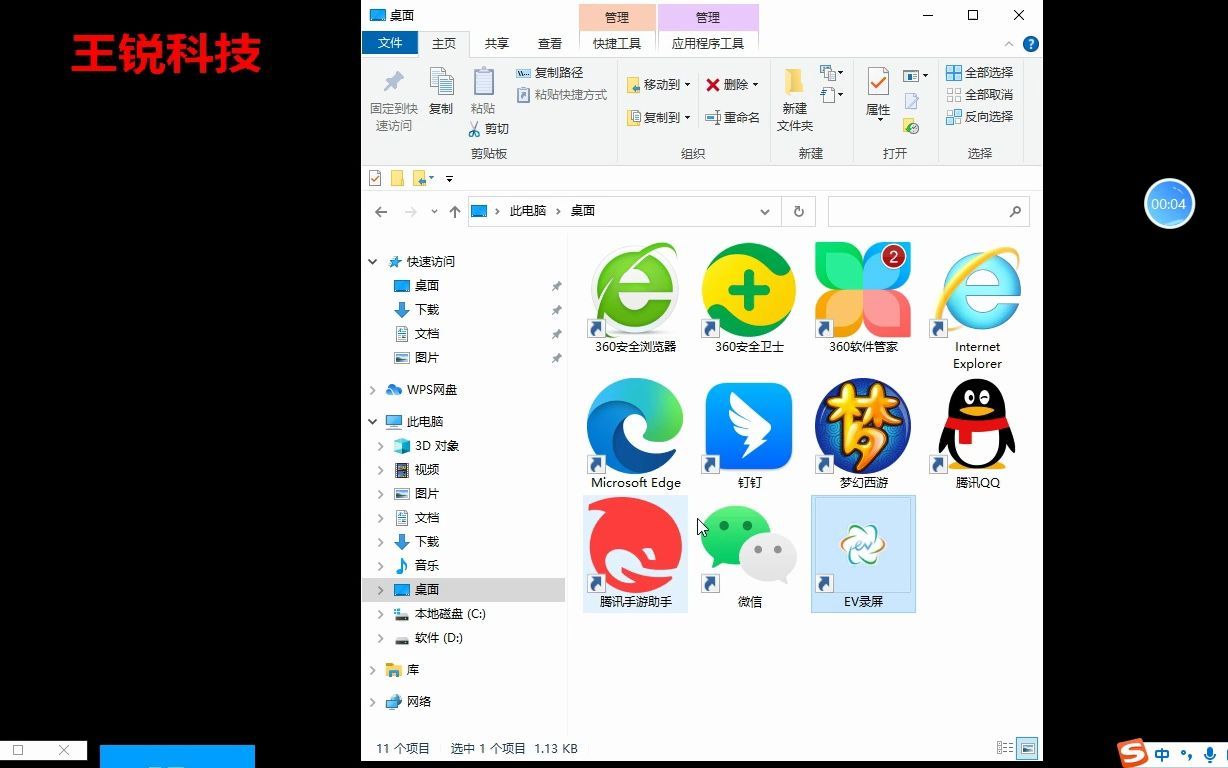
Task: Switch to details view in status bar
Action: pos(1005,748)
